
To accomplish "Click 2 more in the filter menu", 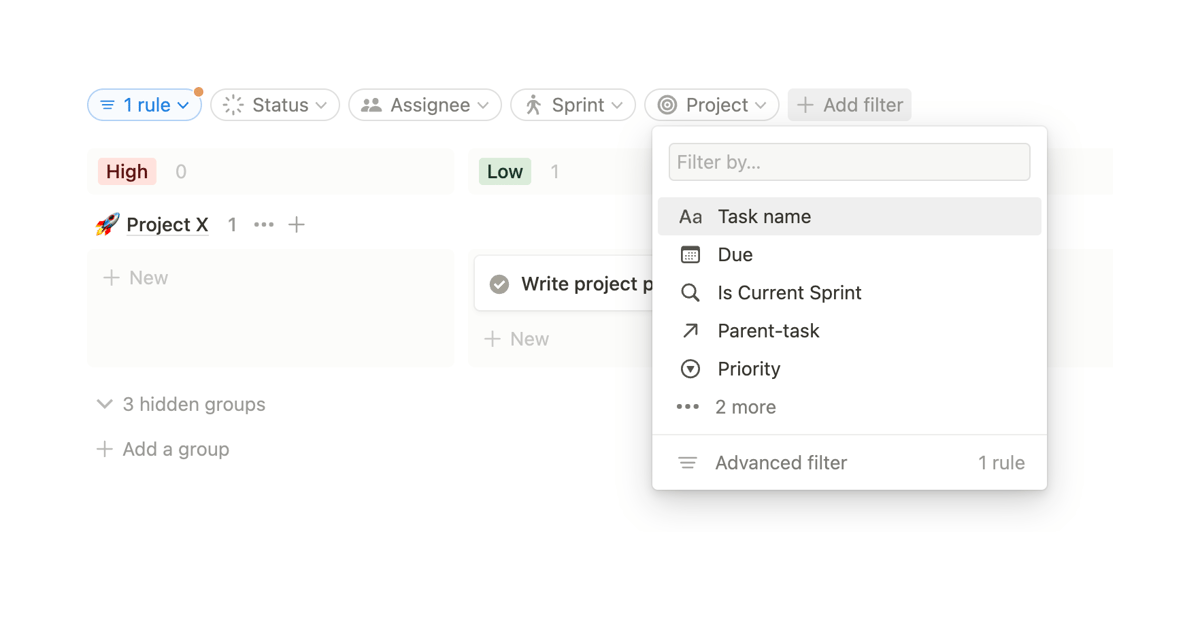I will click(x=745, y=406).
